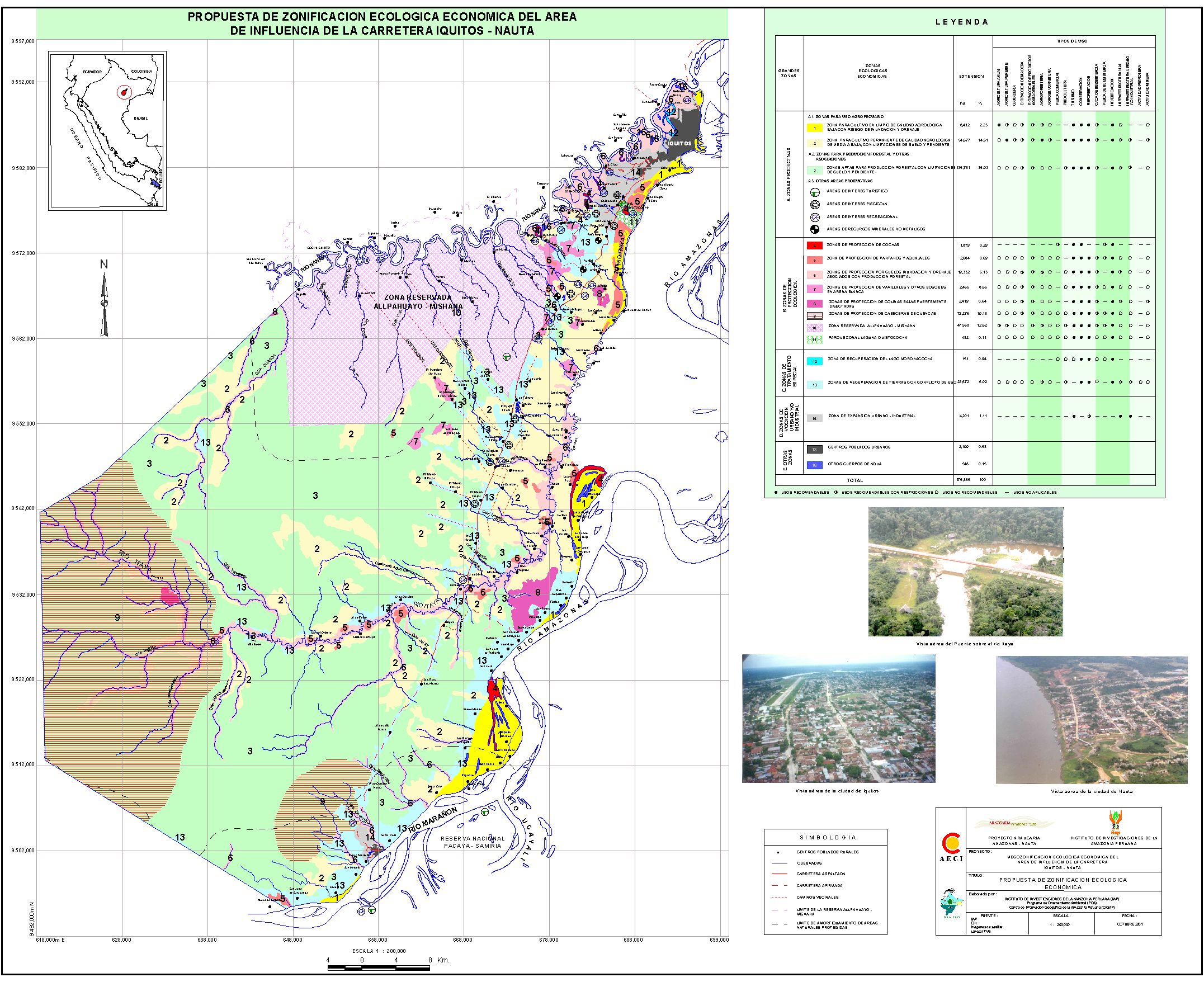Click the red location marker in Peru inset
Image resolution: width=1204 pixels, height=982 pixels.
pyautogui.click(x=122, y=92)
